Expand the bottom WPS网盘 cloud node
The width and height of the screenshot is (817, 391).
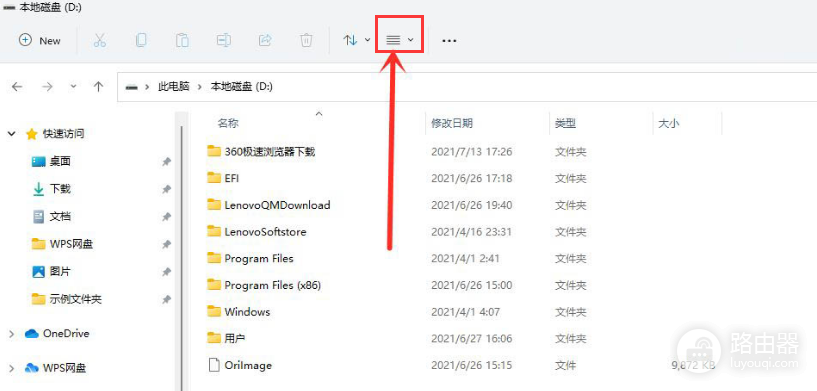point(11,368)
